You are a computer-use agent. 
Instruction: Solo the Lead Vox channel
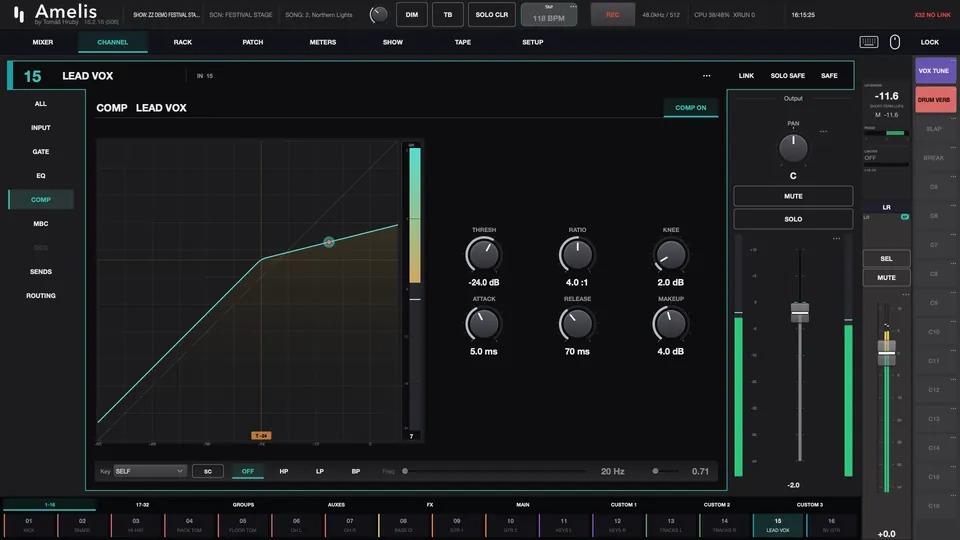(793, 219)
